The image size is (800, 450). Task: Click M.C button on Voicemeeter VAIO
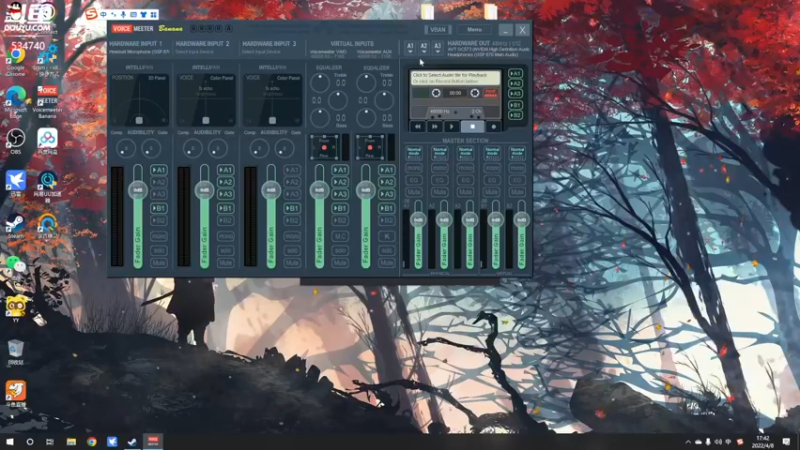(x=340, y=237)
